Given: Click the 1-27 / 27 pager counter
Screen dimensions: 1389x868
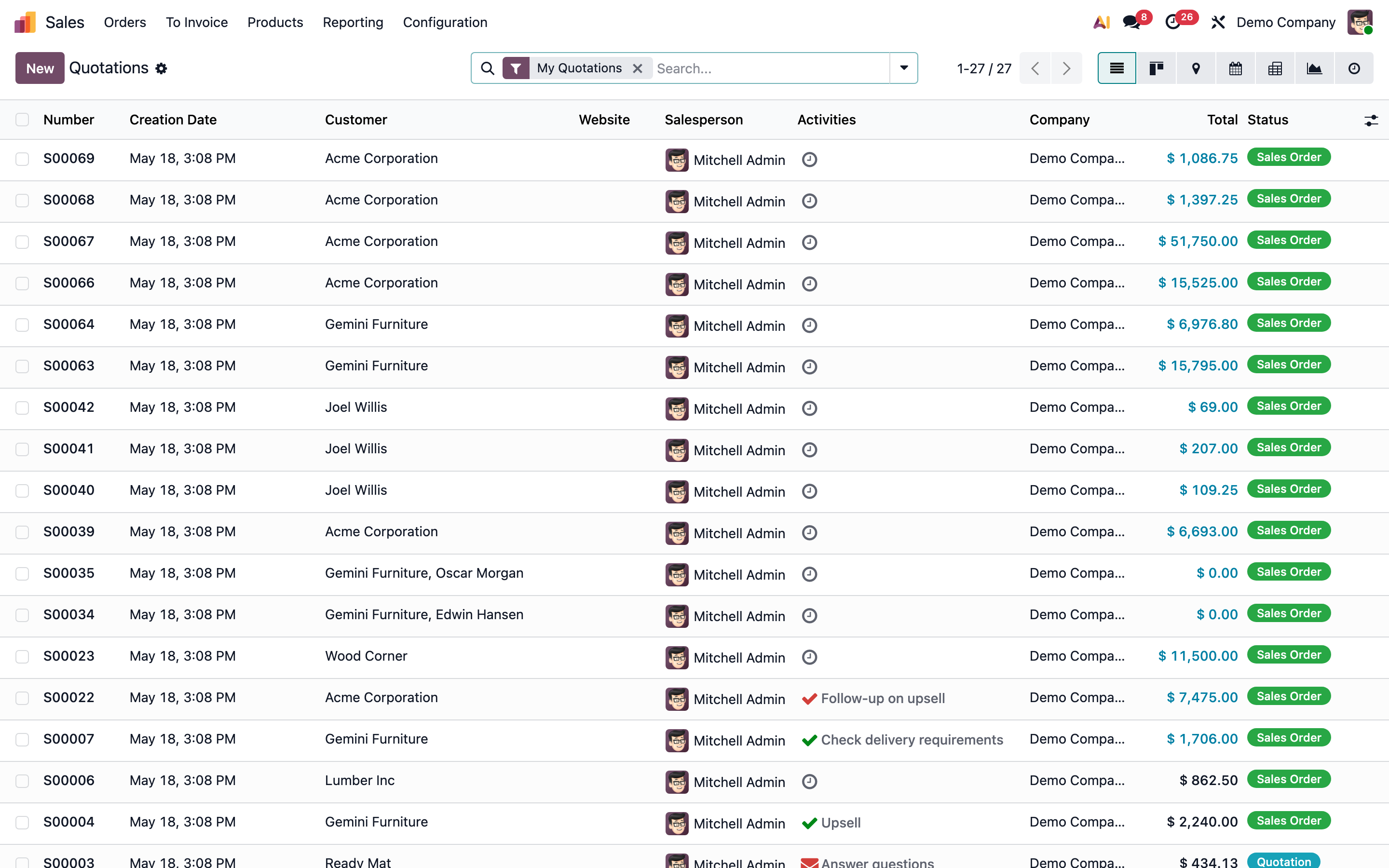Looking at the screenshot, I should [984, 69].
